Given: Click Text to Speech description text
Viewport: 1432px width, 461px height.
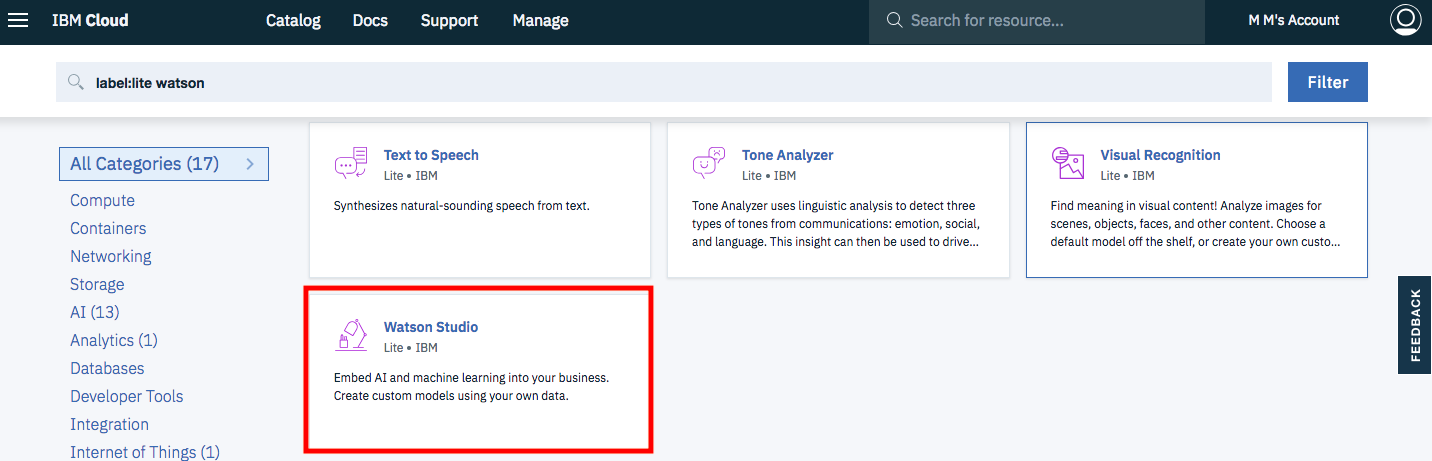Looking at the screenshot, I should [462, 206].
